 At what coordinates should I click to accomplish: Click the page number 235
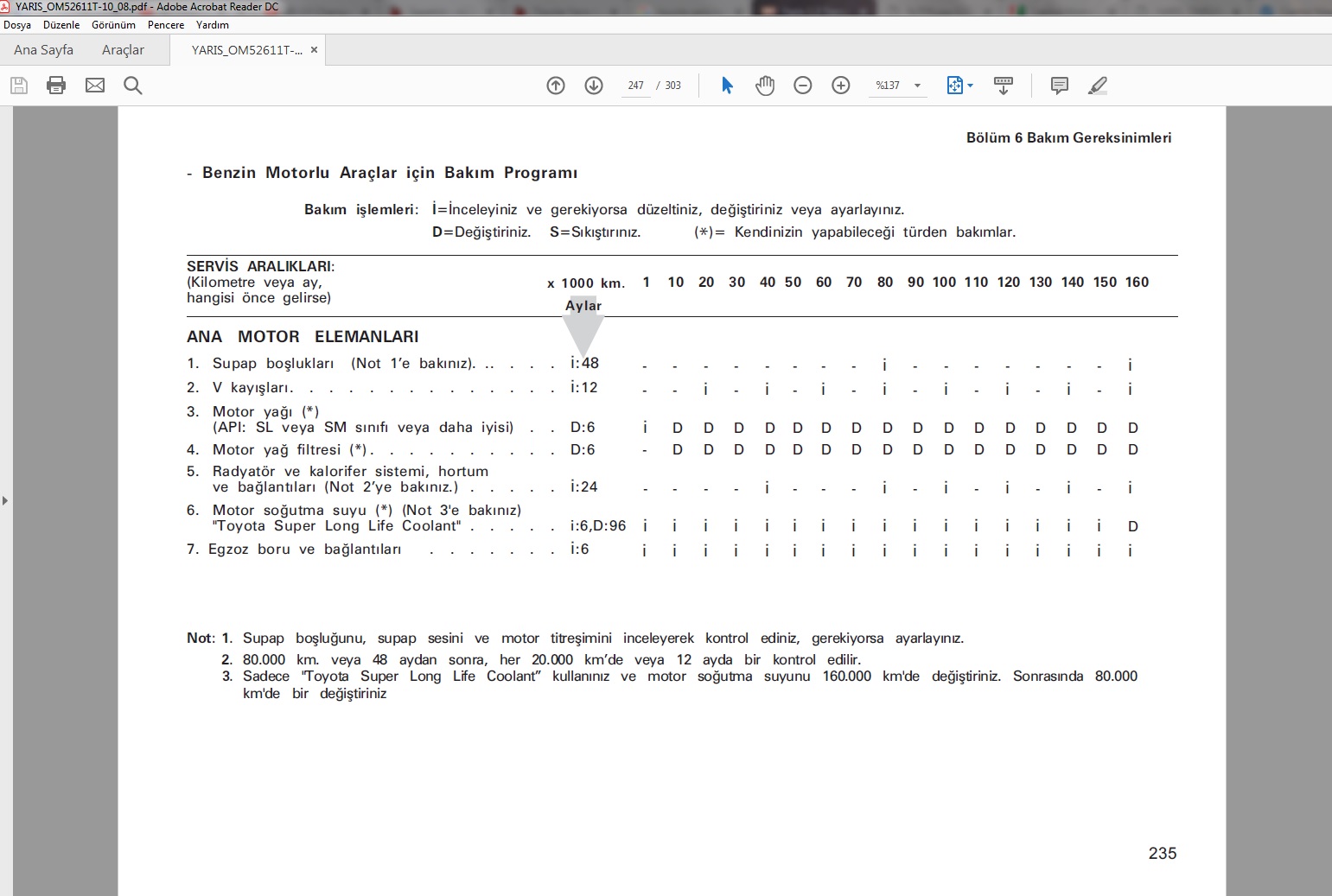[x=1163, y=854]
